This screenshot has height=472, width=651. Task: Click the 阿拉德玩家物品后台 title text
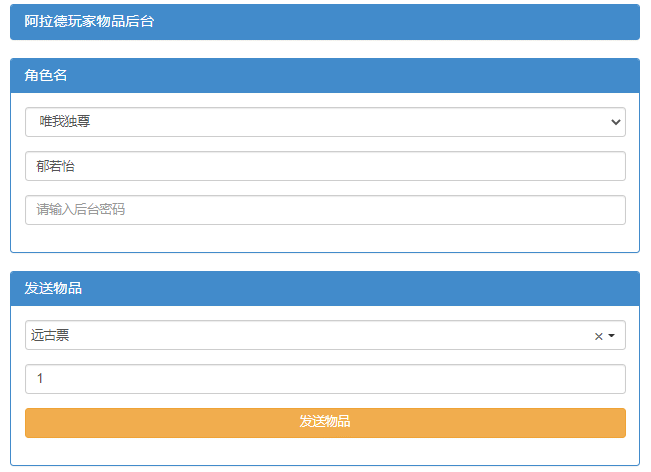89,22
